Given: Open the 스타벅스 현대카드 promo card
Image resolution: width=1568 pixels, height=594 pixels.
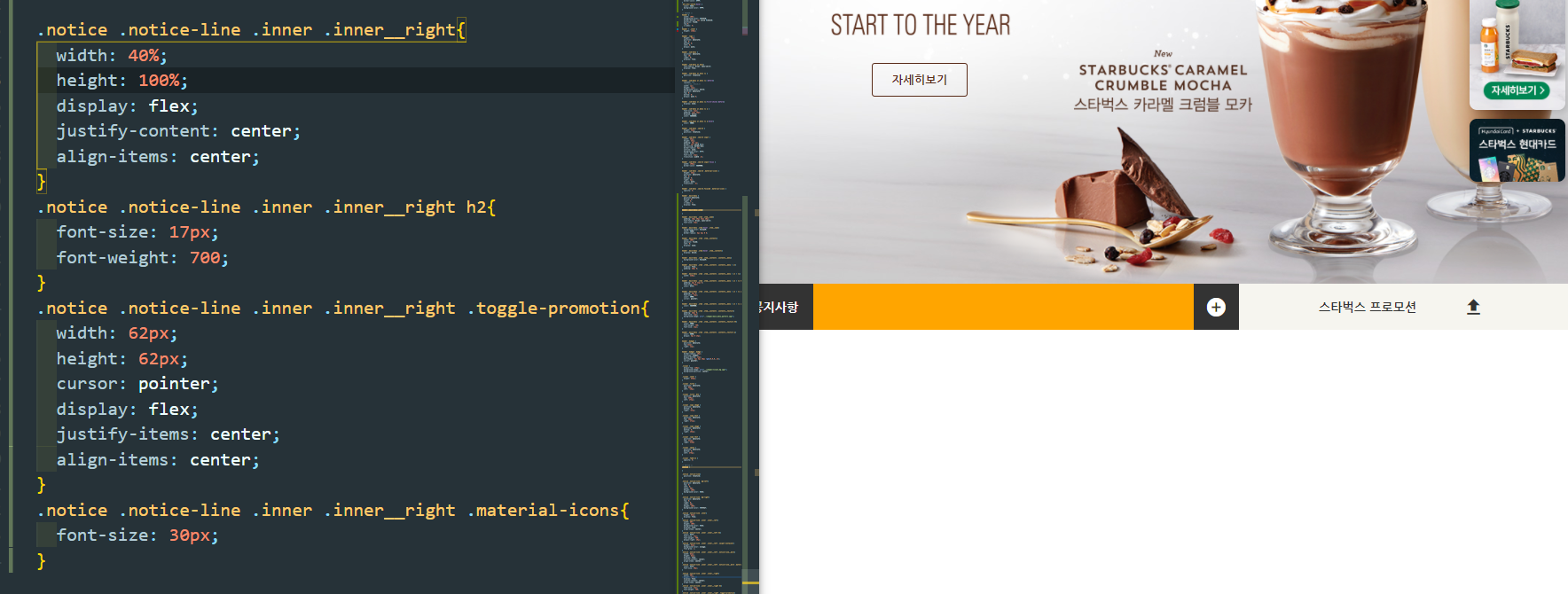Looking at the screenshot, I should point(1517,151).
